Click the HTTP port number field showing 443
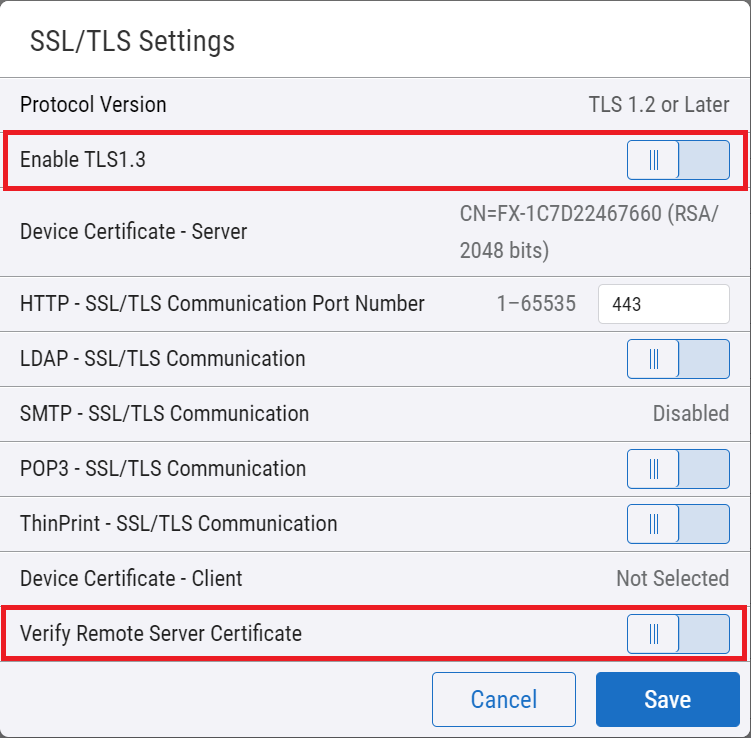This screenshot has width=751, height=738. 663,304
